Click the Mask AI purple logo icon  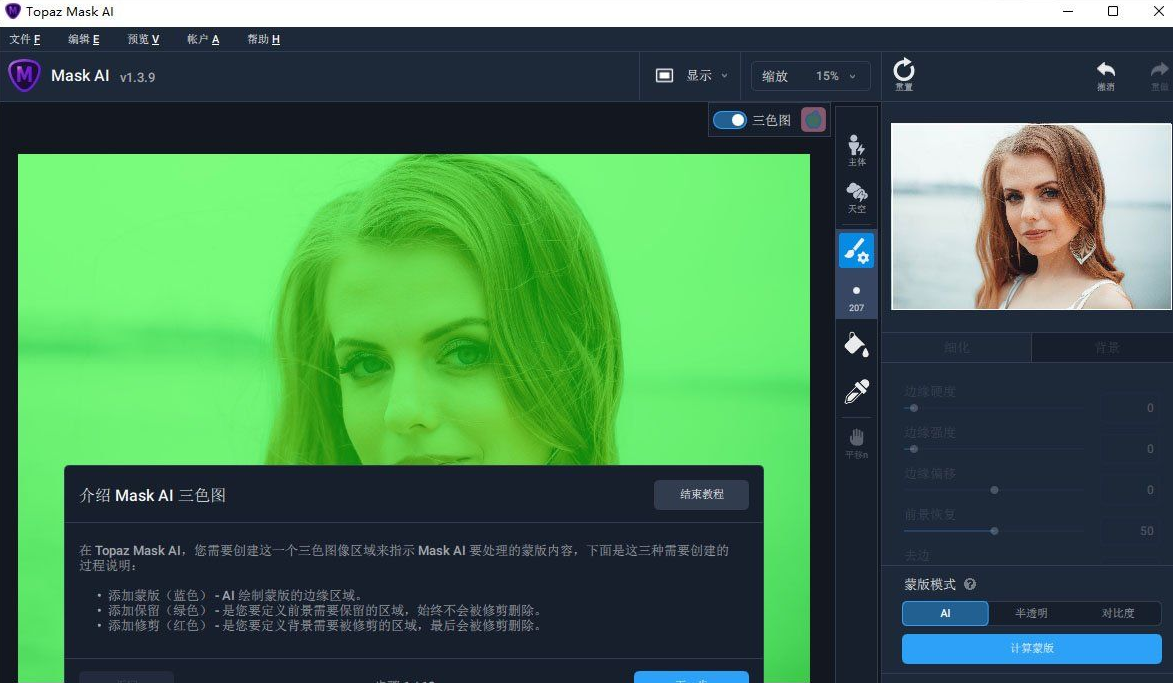tap(24, 75)
